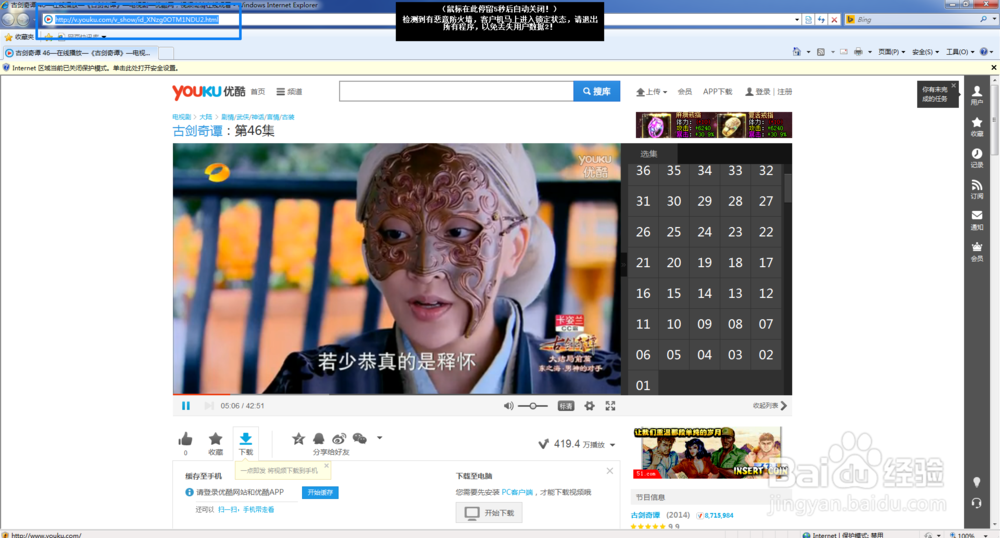The width and height of the screenshot is (1000, 538).
Task: Open the 选集 episode tab
Action: click(x=649, y=154)
